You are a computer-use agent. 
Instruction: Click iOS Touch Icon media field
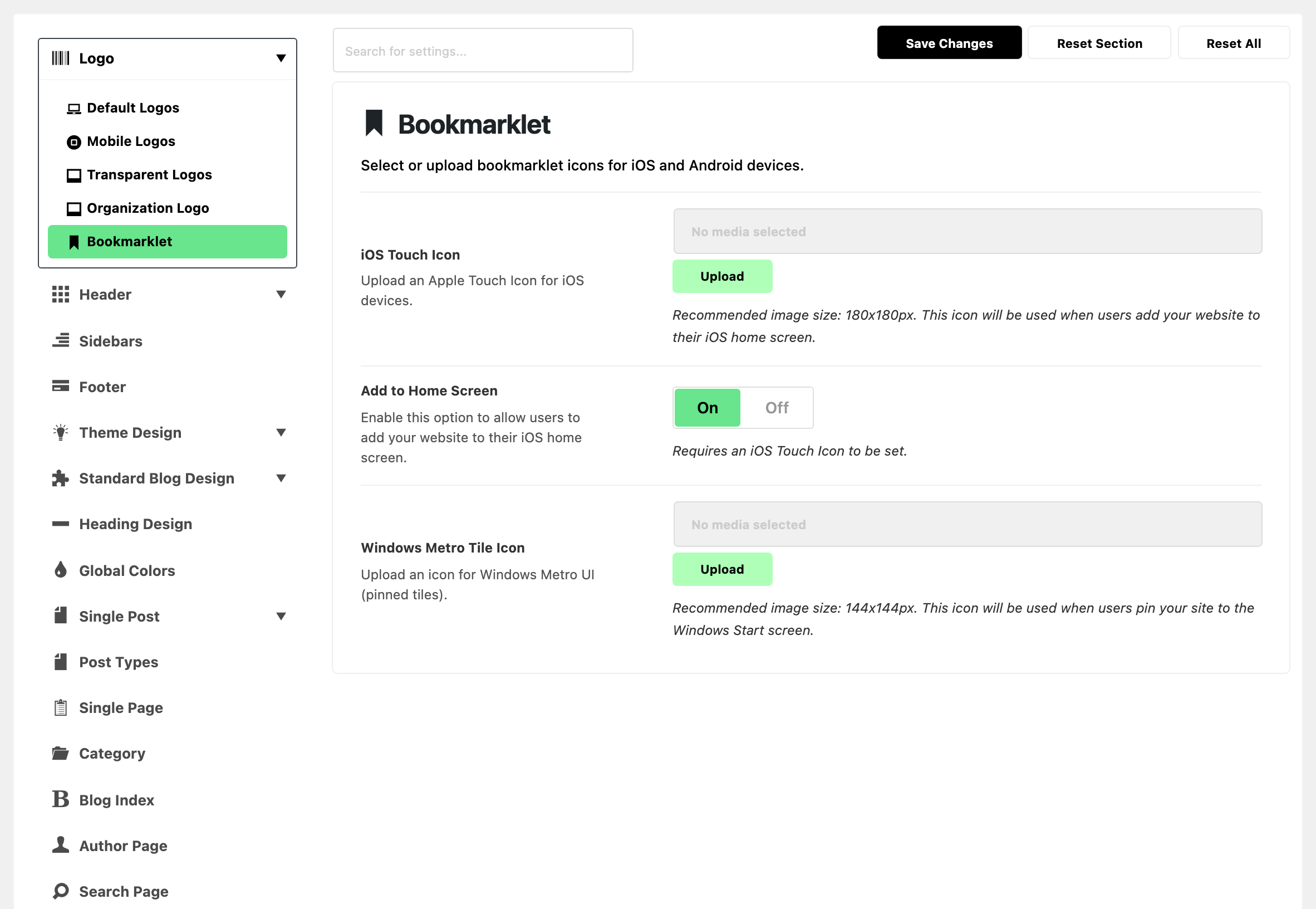click(967, 232)
